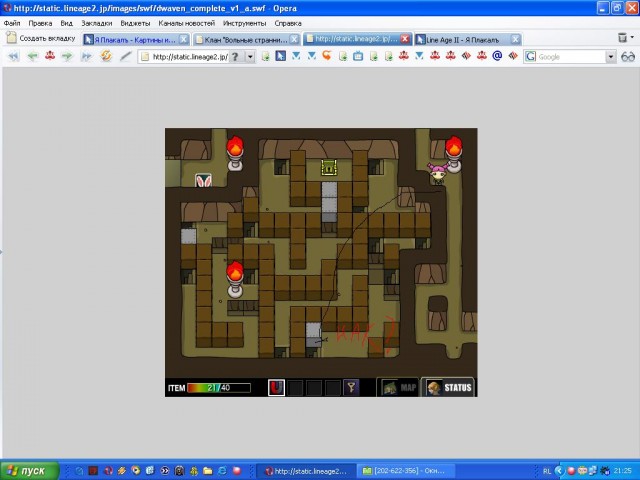Open the Вид menu

click(66, 23)
